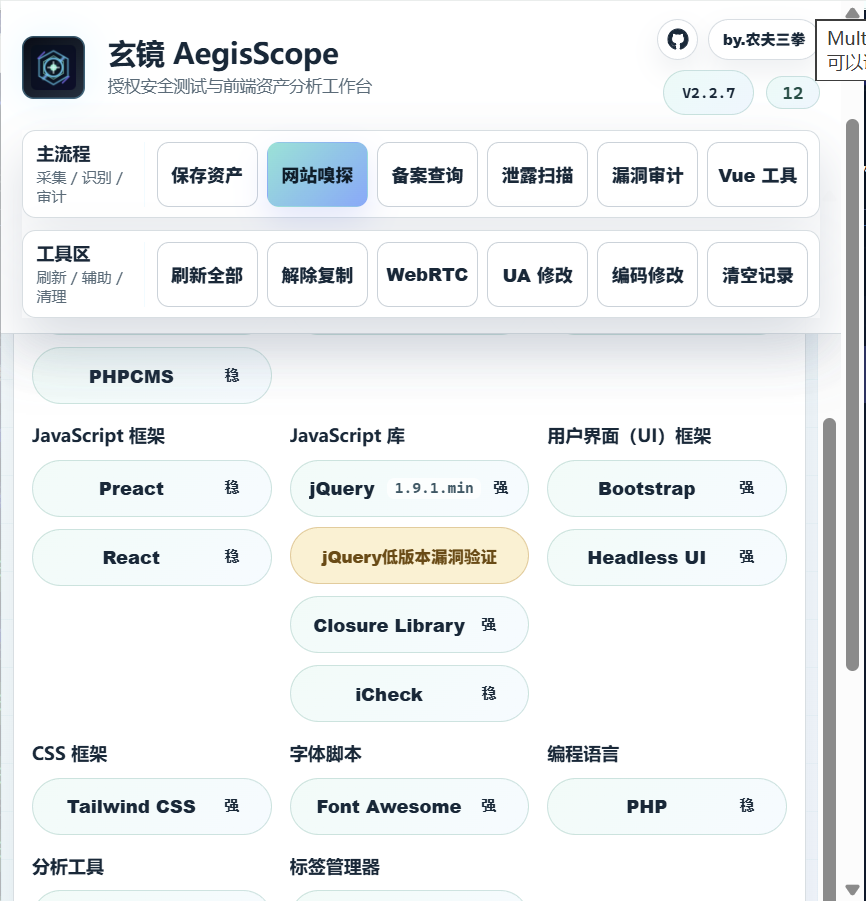
Task: Open the GitHub repository icon
Action: (x=677, y=40)
